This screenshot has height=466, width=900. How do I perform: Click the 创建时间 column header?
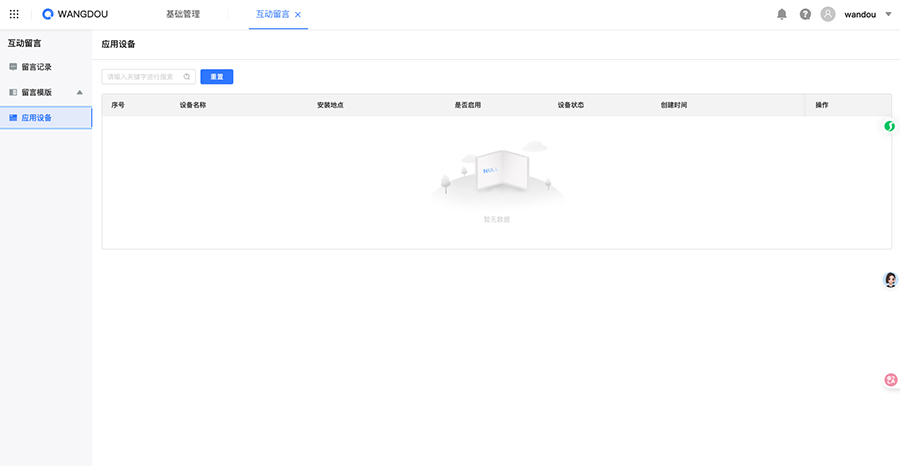674,106
